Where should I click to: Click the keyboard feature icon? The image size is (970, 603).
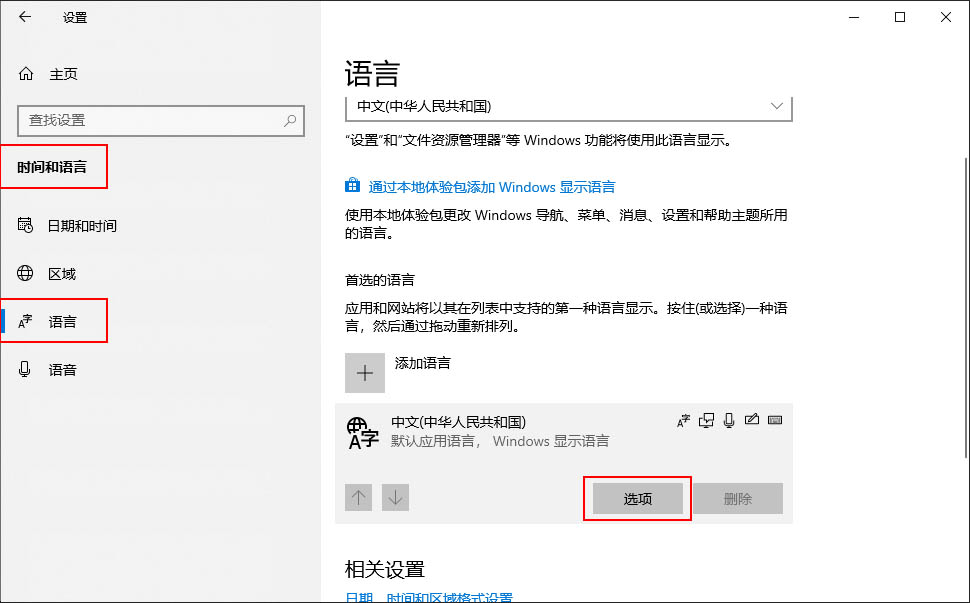pyautogui.click(x=775, y=420)
